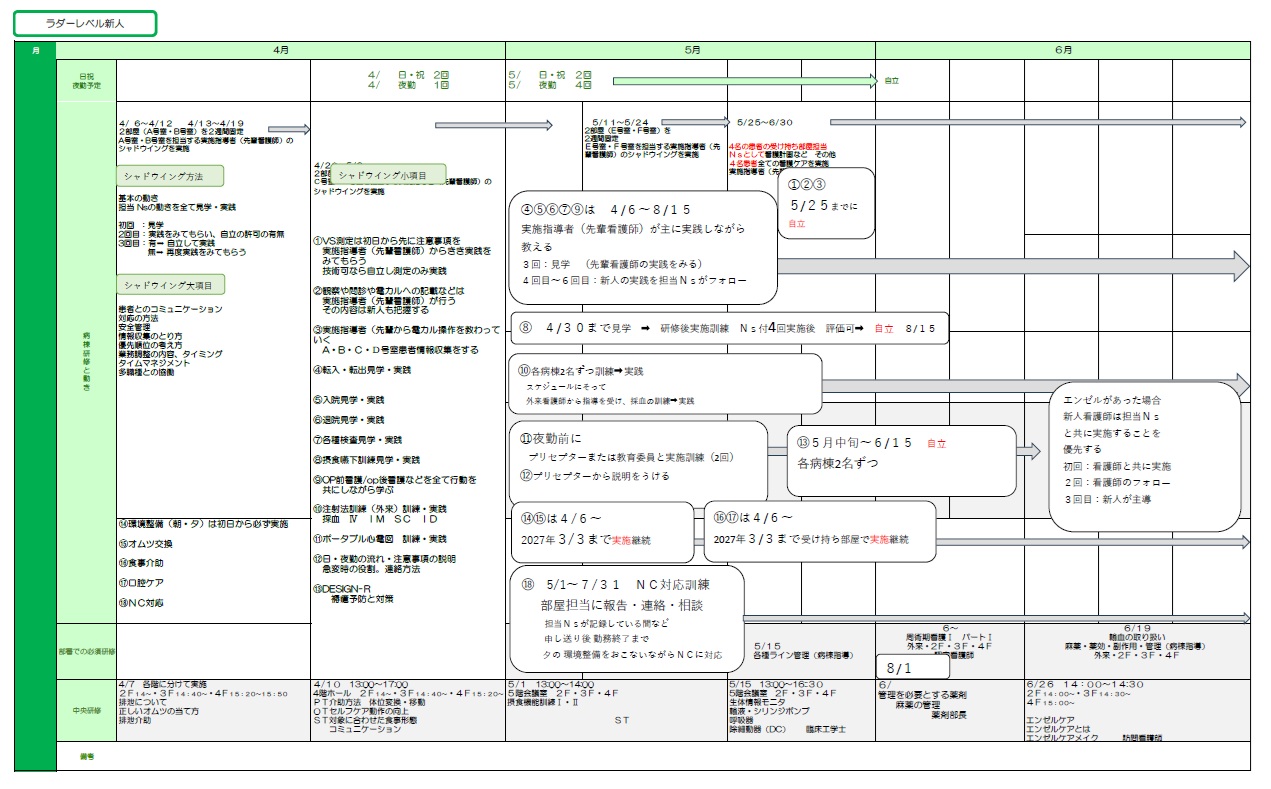Click the ⑥退院見学・実践 line
The height and width of the screenshot is (789, 1271).
point(349,420)
